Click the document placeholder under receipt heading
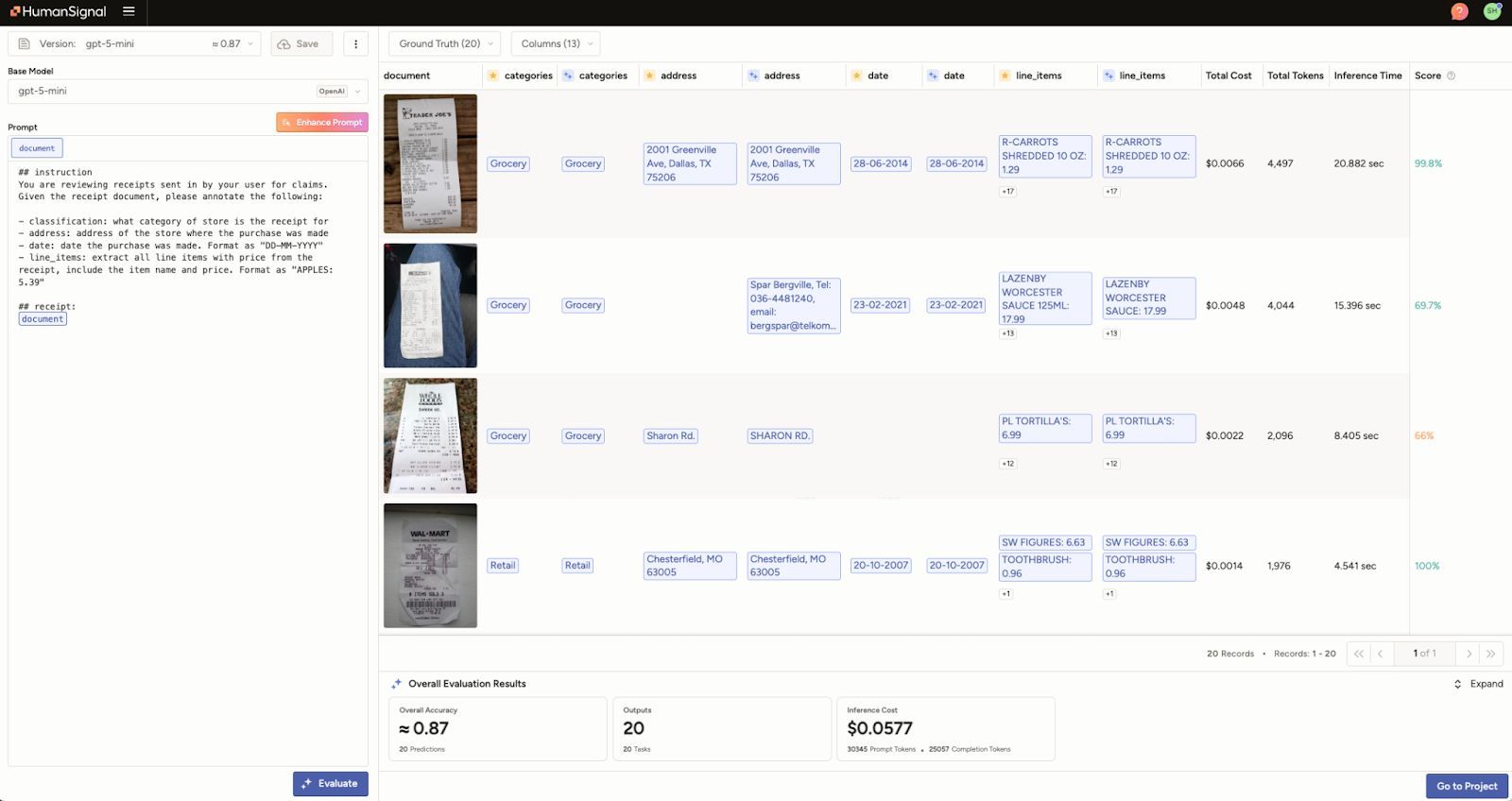 43,319
